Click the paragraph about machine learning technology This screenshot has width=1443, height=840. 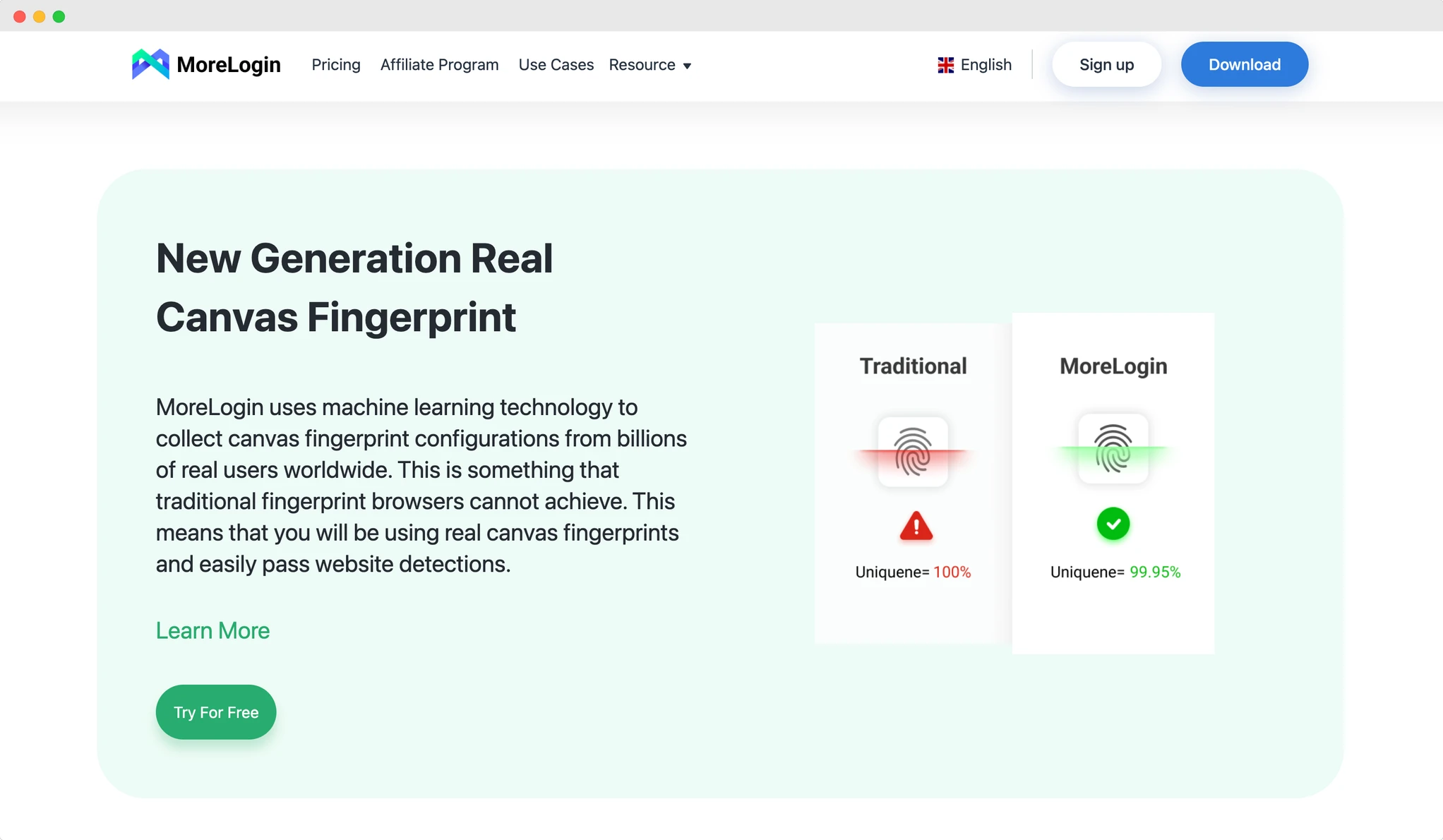[421, 486]
